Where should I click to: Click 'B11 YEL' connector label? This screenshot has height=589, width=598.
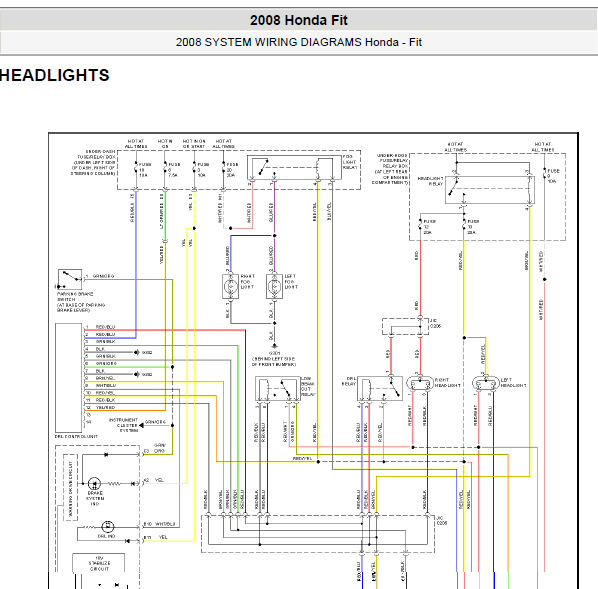[x=155, y=537]
